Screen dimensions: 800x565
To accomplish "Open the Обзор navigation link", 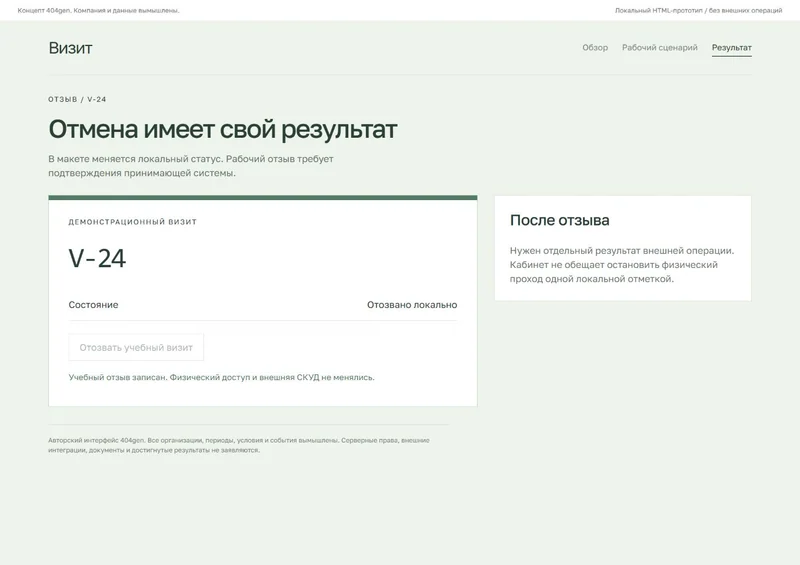I will [595, 47].
